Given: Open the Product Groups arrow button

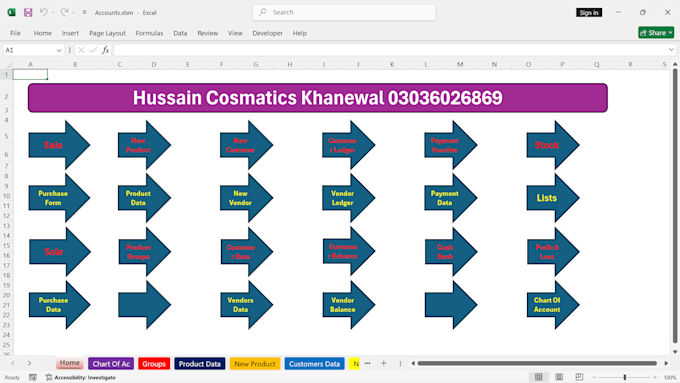Looking at the screenshot, I should click(144, 252).
